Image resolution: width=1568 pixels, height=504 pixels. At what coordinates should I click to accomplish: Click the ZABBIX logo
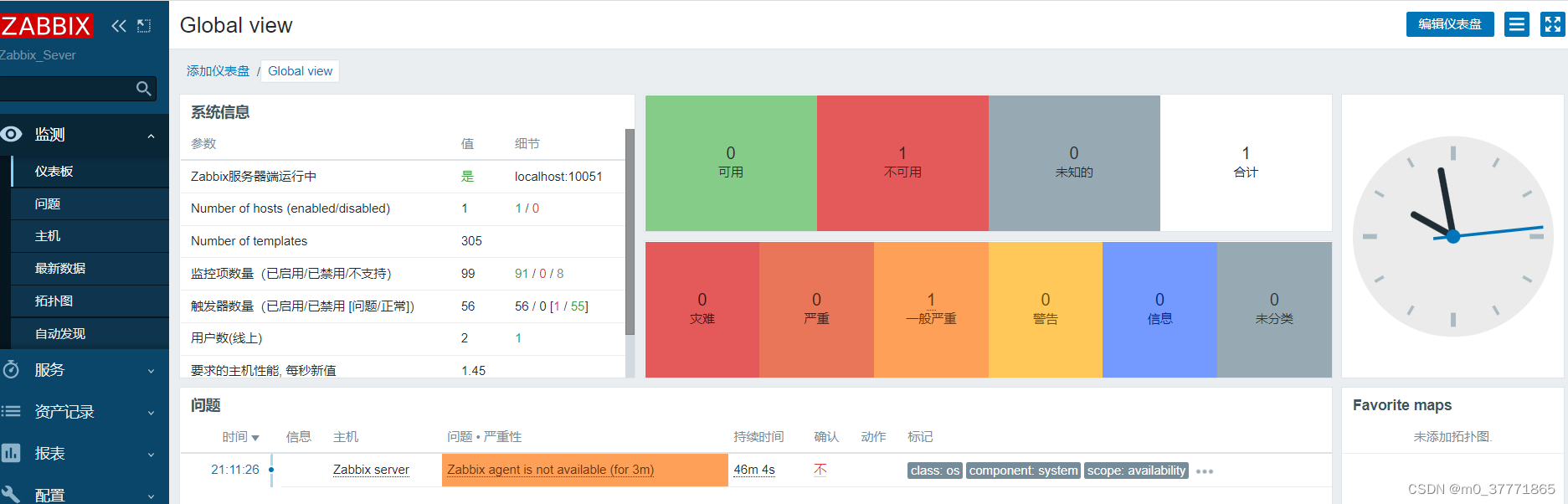(45, 26)
